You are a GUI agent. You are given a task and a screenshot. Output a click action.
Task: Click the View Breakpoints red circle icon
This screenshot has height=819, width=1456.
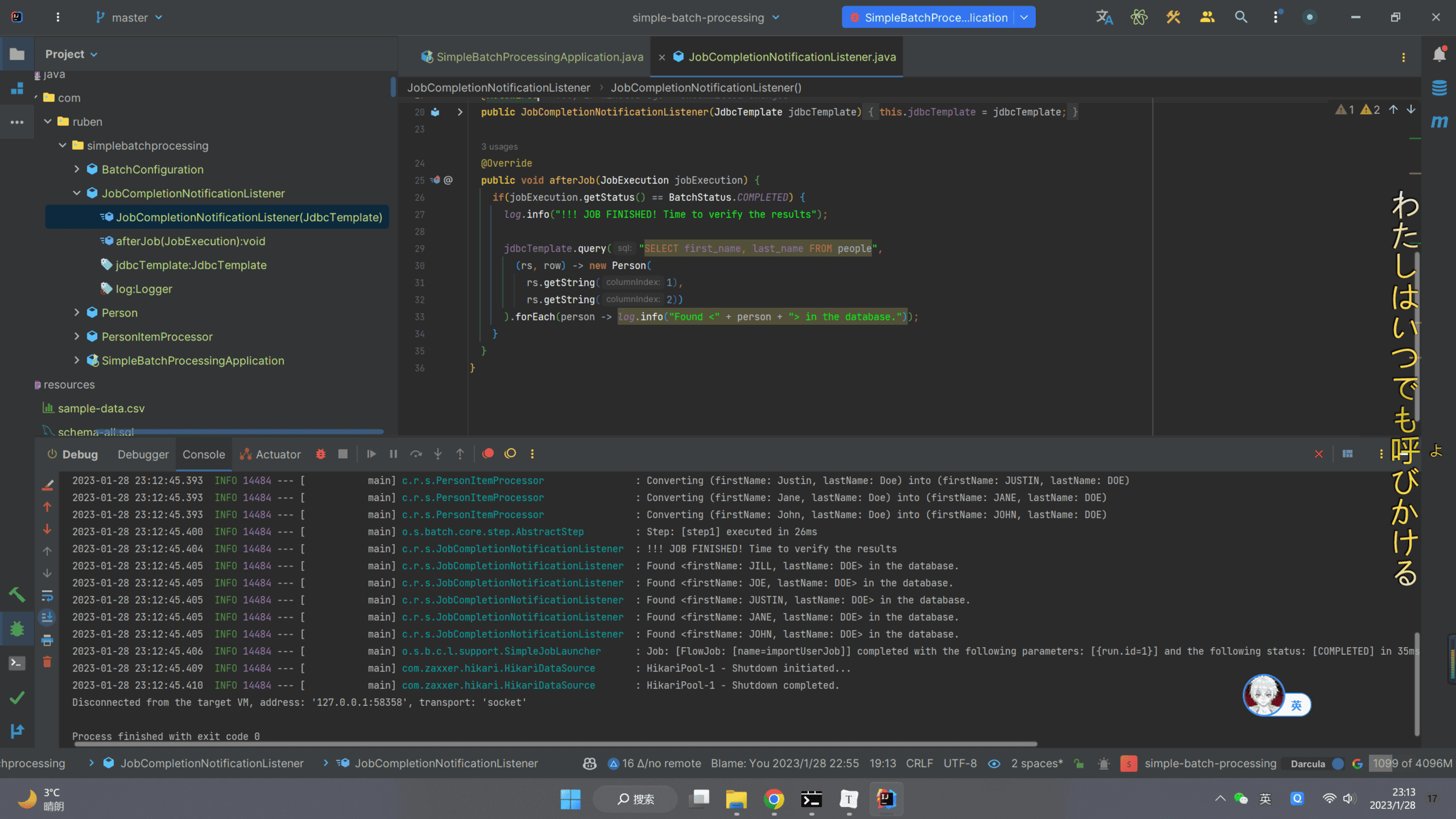click(x=488, y=454)
